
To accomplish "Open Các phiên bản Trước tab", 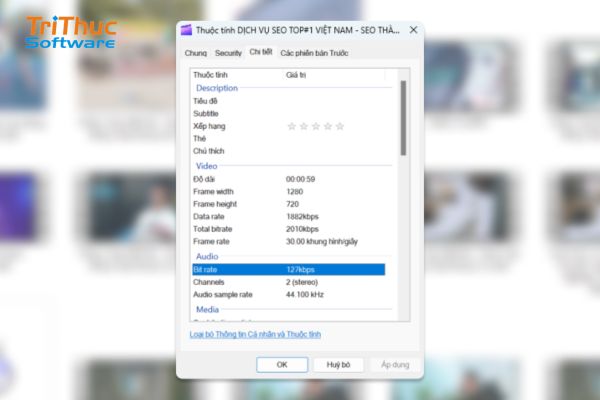I will point(314,53).
